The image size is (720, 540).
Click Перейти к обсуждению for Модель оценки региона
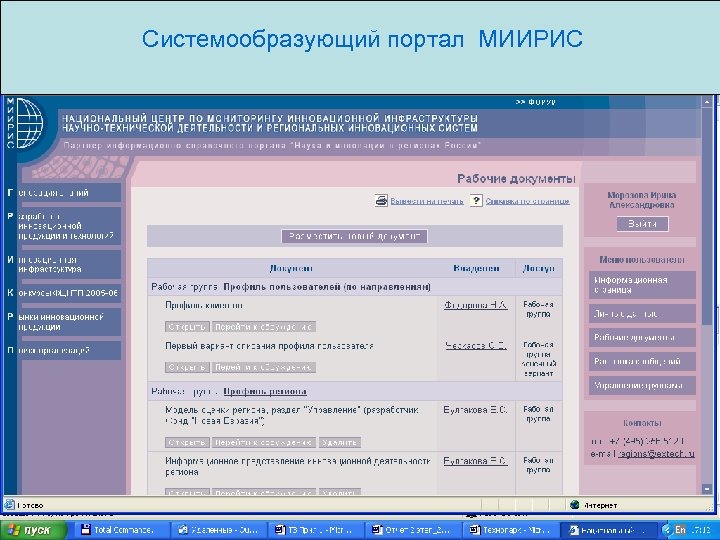tap(264, 443)
